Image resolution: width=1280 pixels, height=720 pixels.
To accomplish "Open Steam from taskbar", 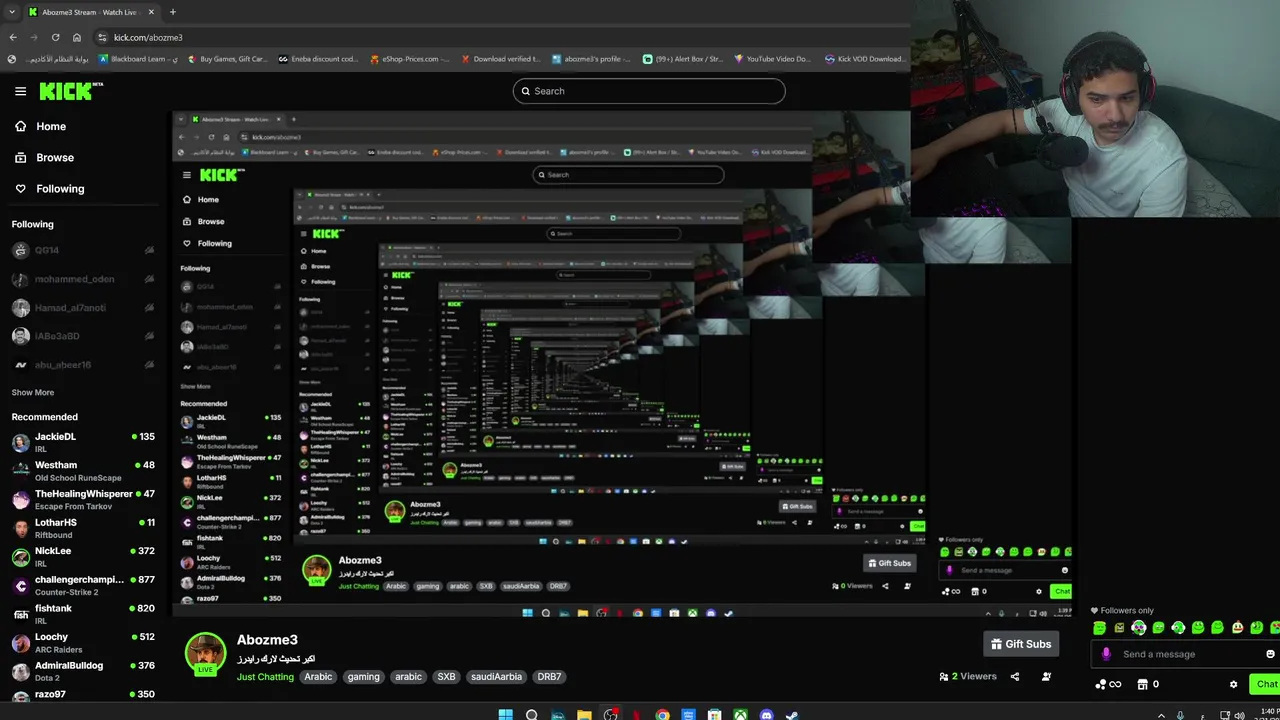I will tap(792, 715).
